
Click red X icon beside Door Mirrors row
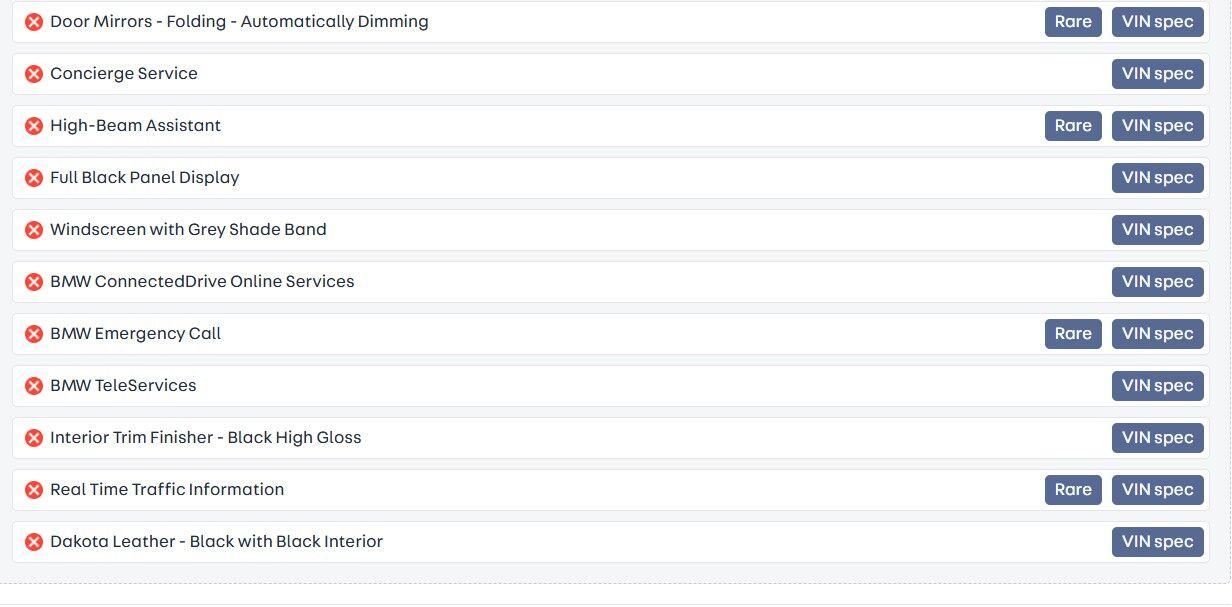click(34, 22)
